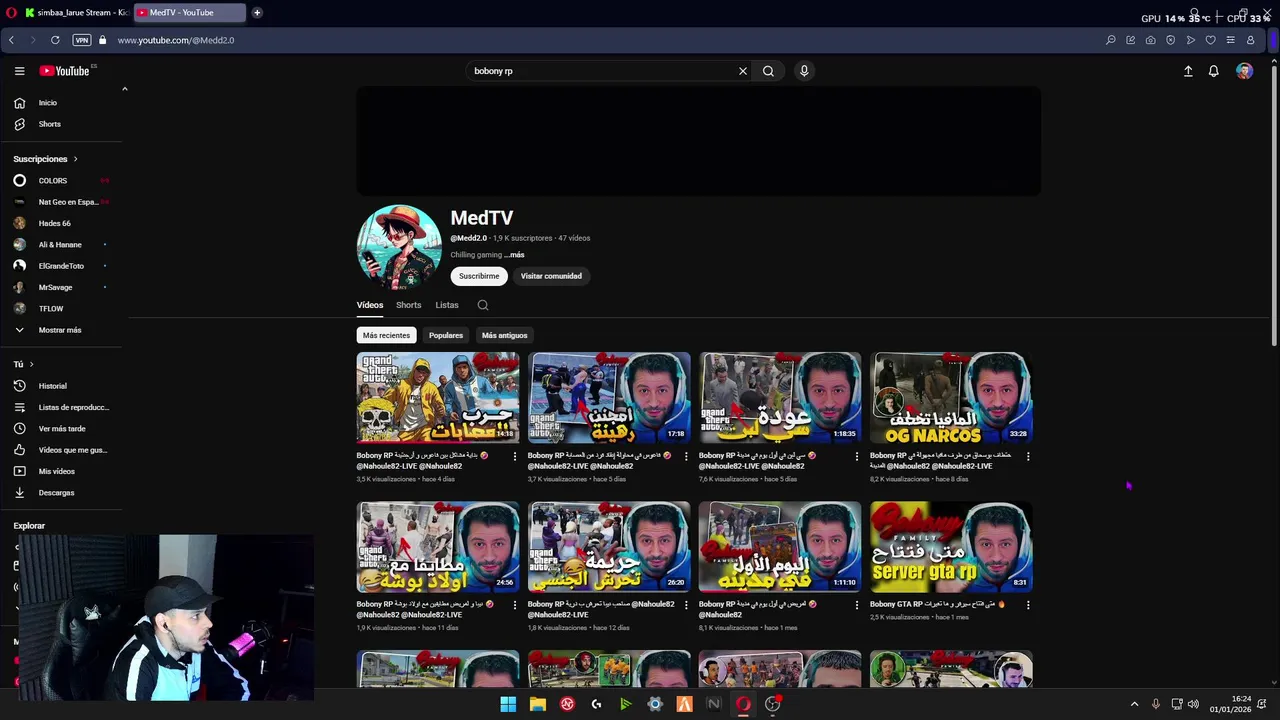The image size is (1280, 720).
Task: Expand channel description with ...más
Action: coord(514,255)
